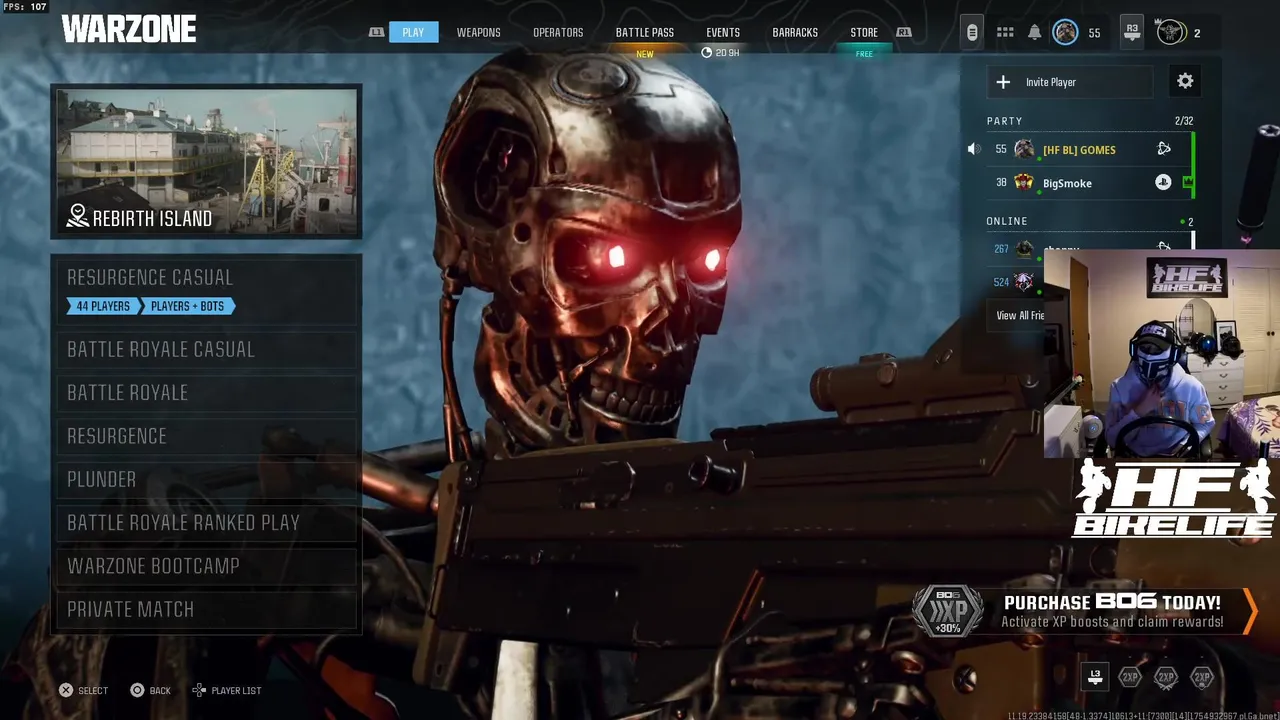Click the R3 button icon in top bar
The width and height of the screenshot is (1280, 720).
point(1132,32)
